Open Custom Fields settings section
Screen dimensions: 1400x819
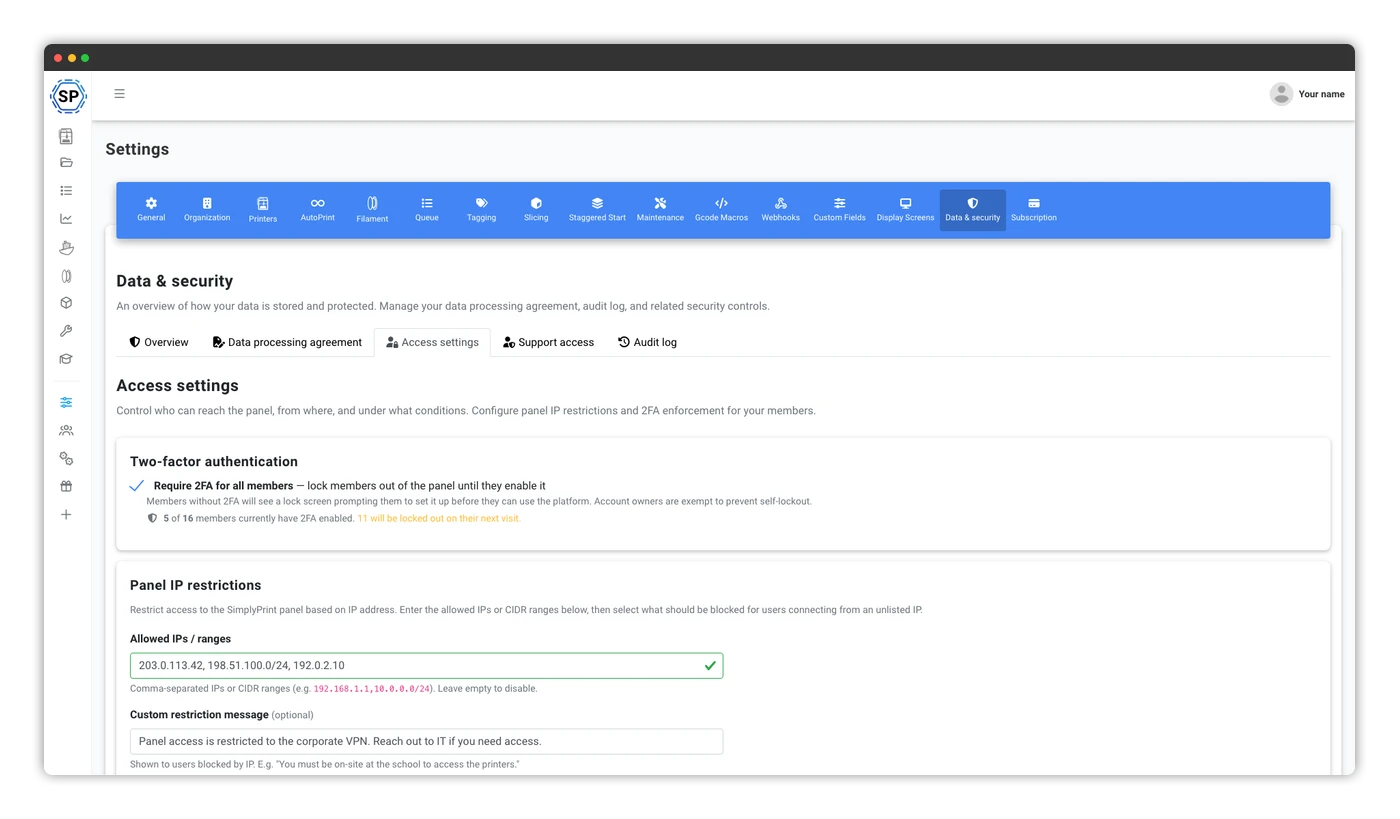[x=839, y=210]
